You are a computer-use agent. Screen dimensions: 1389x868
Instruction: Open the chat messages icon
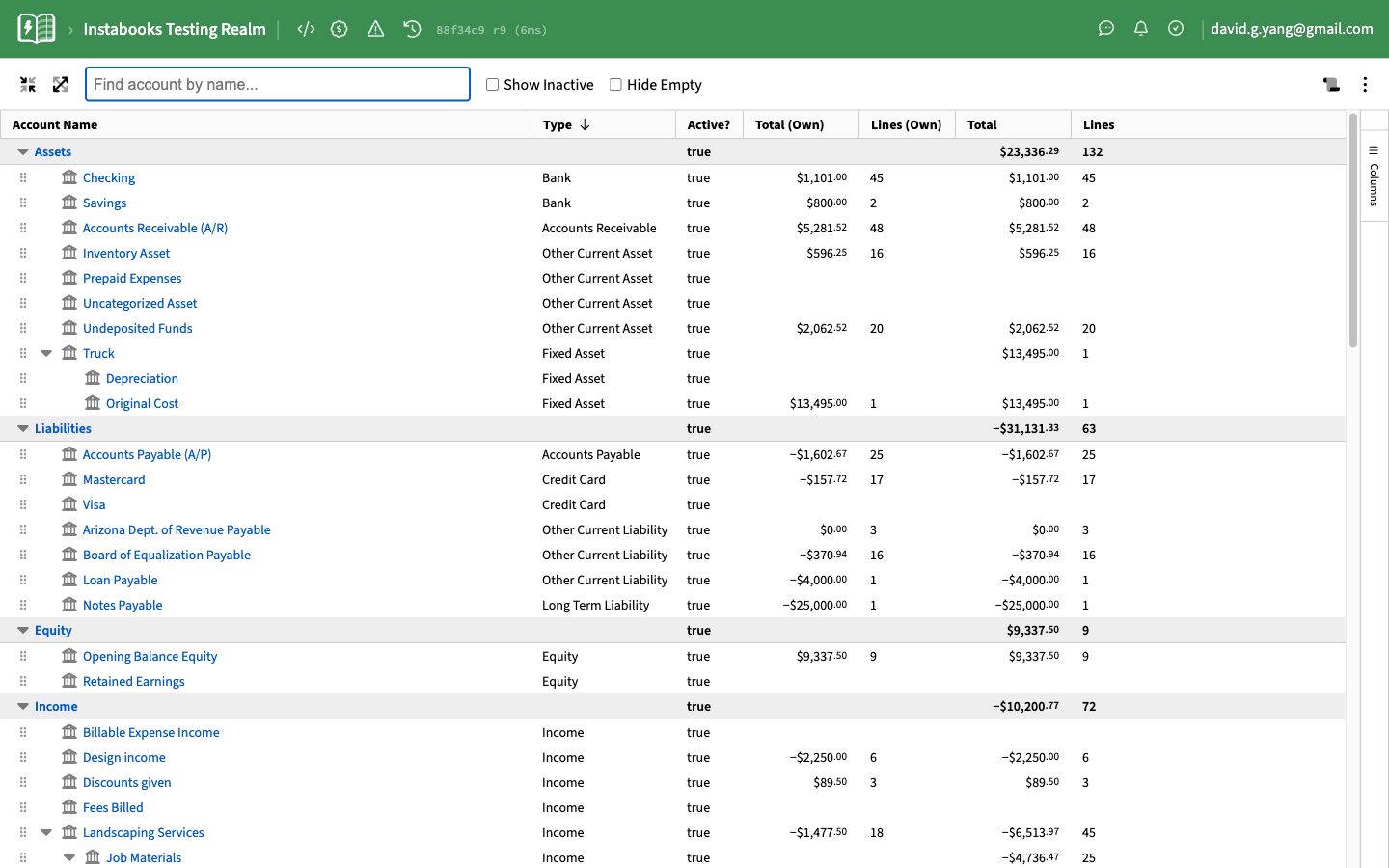[1106, 29]
